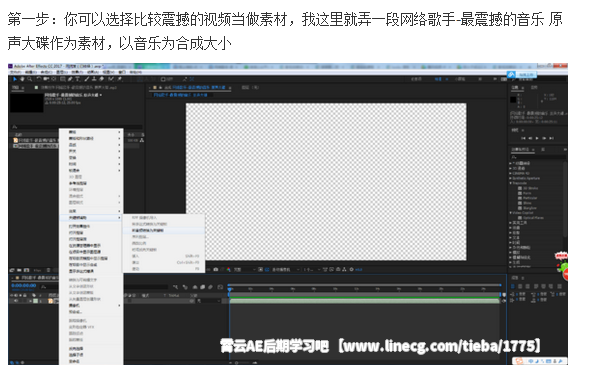Select the Pan Behind anchor point tool
This screenshot has width=591, height=365.
54,79
